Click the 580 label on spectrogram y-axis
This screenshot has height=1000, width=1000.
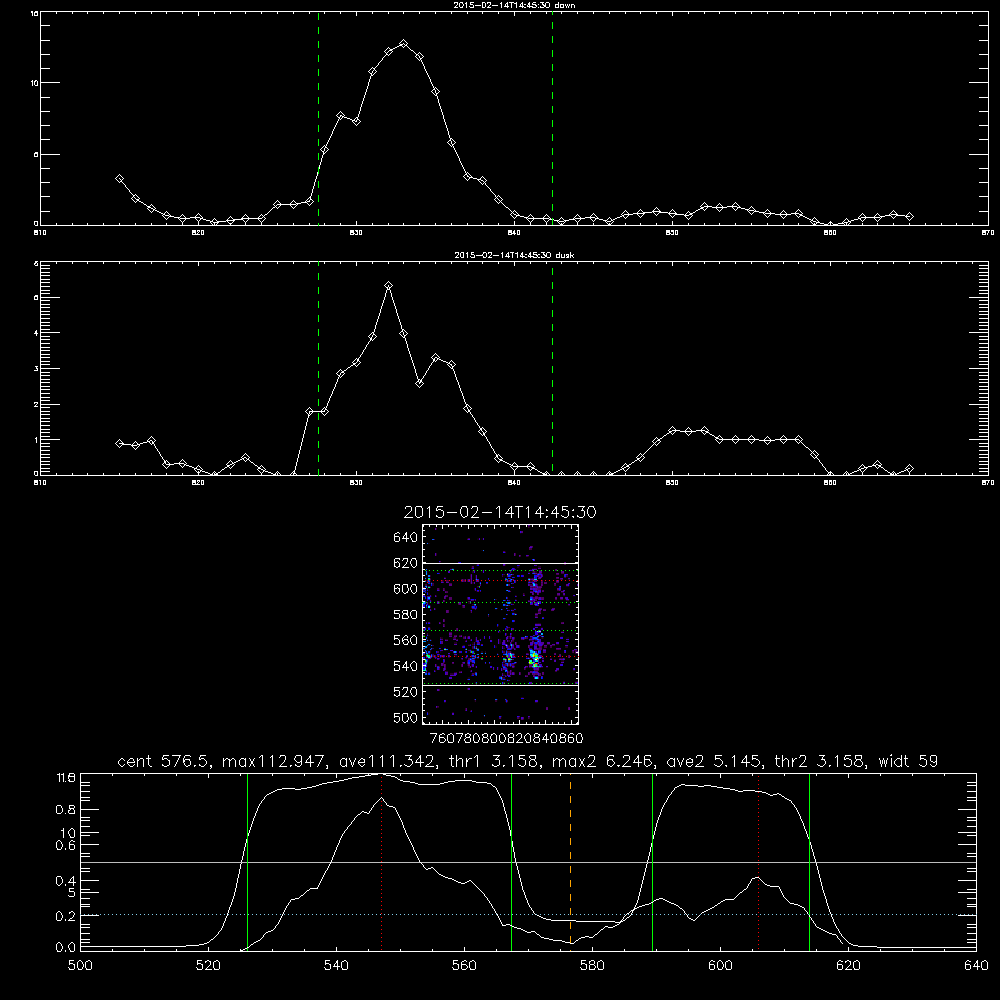point(405,615)
